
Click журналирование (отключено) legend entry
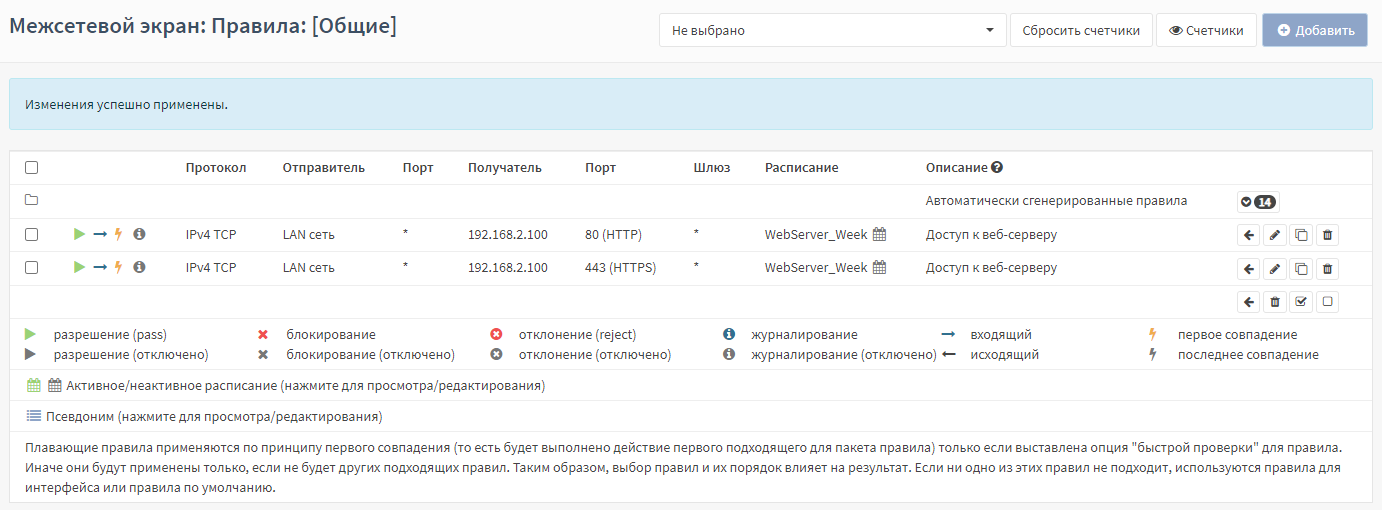(844, 355)
